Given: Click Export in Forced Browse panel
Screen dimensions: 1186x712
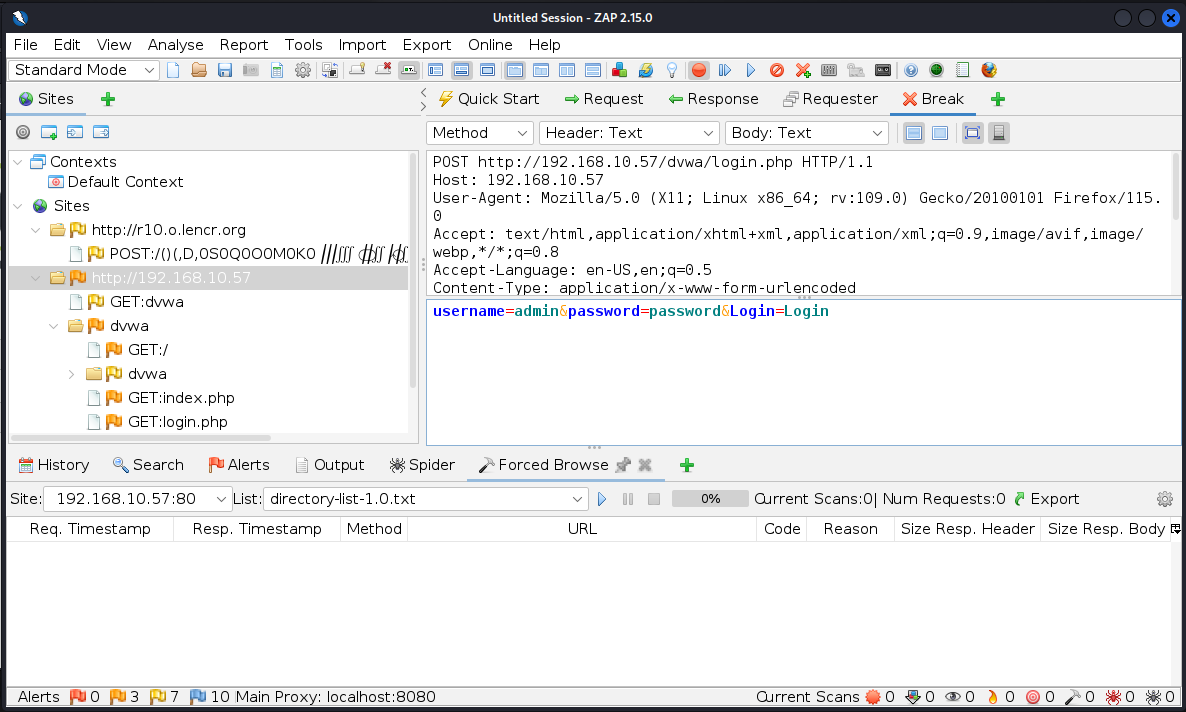Looking at the screenshot, I should point(1046,499).
